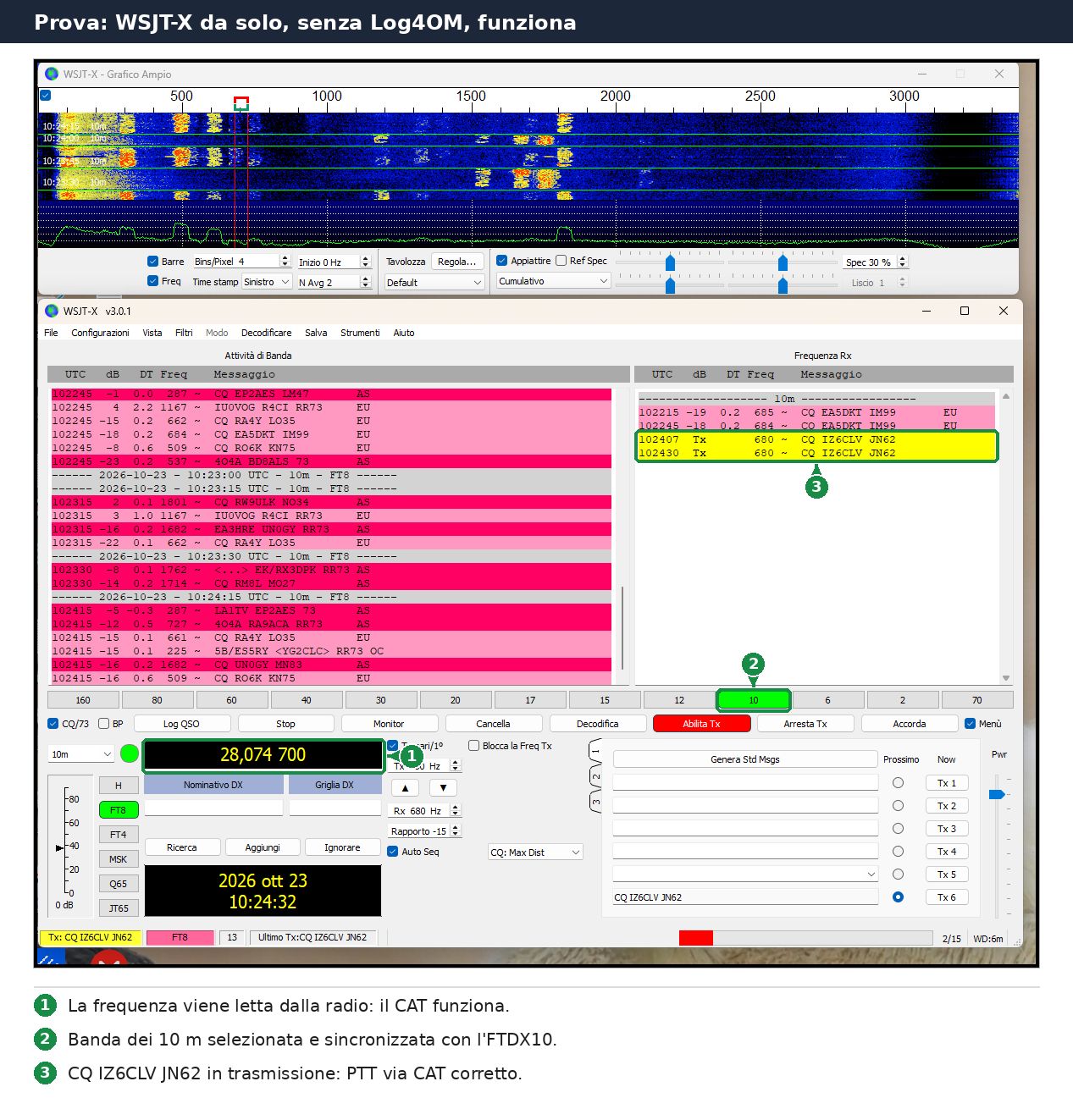Viewport: 1073px width, 1120px height.
Task: Toggle the Barre checkbox
Action: 152,262
